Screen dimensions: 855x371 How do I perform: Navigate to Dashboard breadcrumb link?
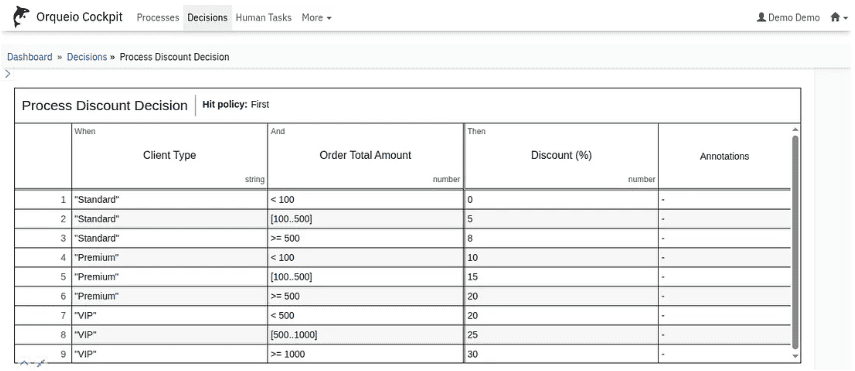click(x=29, y=57)
